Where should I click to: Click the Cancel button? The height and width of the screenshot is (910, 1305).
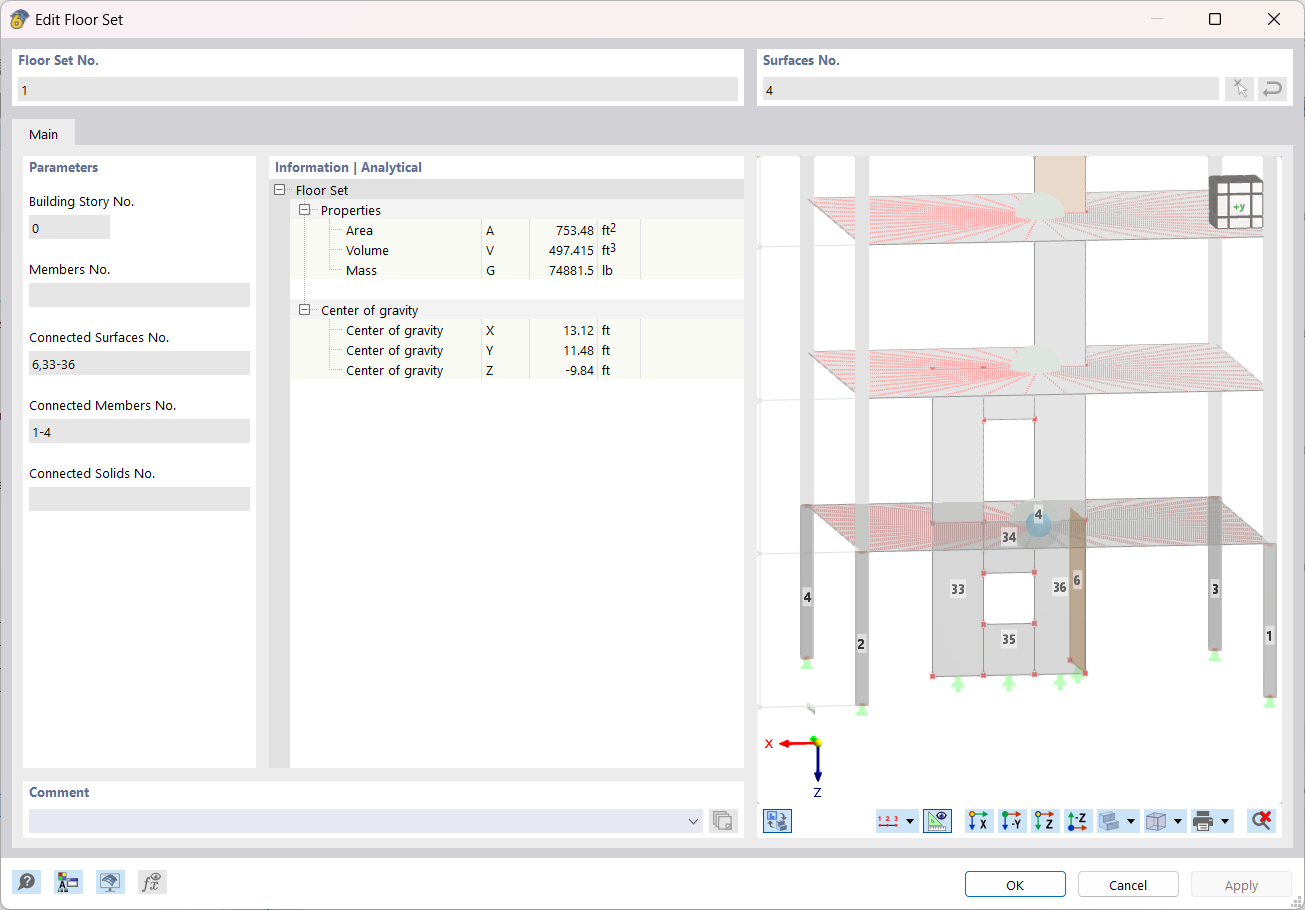coord(1128,885)
